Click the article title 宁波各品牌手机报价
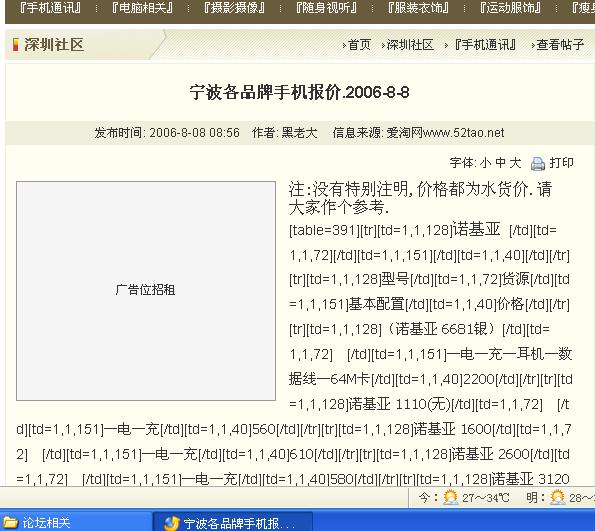 (299, 92)
